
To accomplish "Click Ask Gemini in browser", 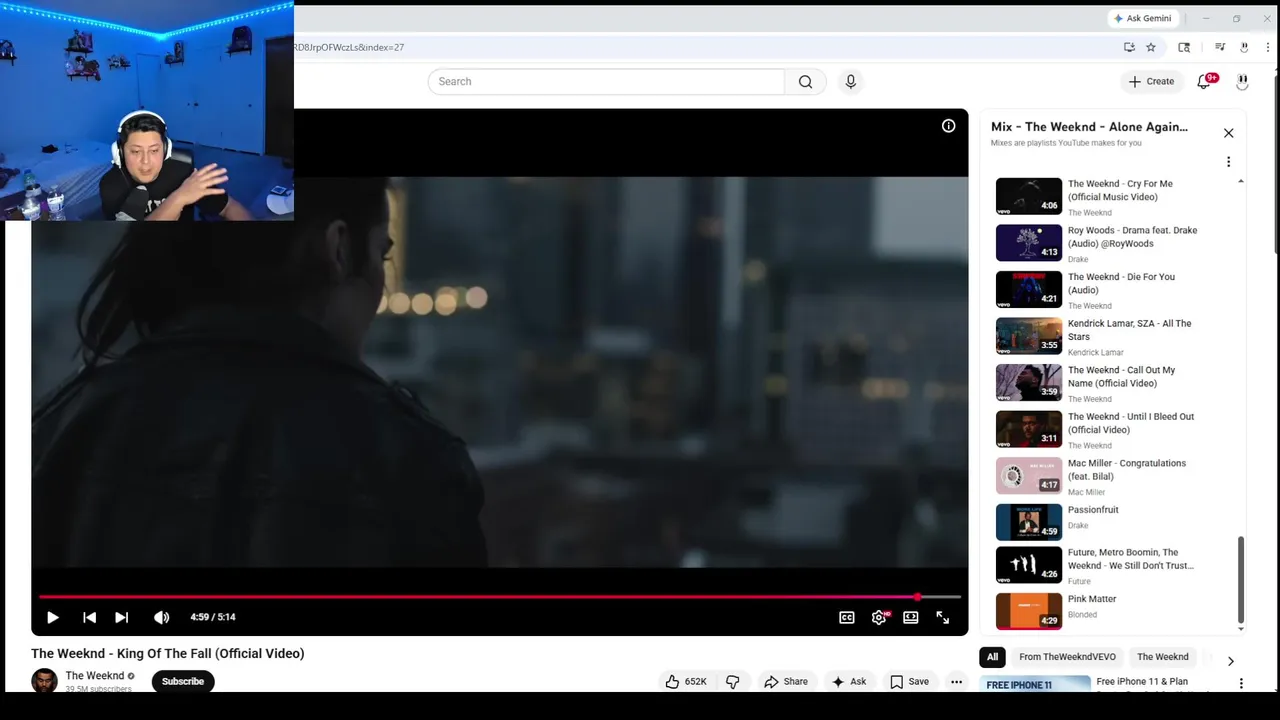I will pos(1142,18).
